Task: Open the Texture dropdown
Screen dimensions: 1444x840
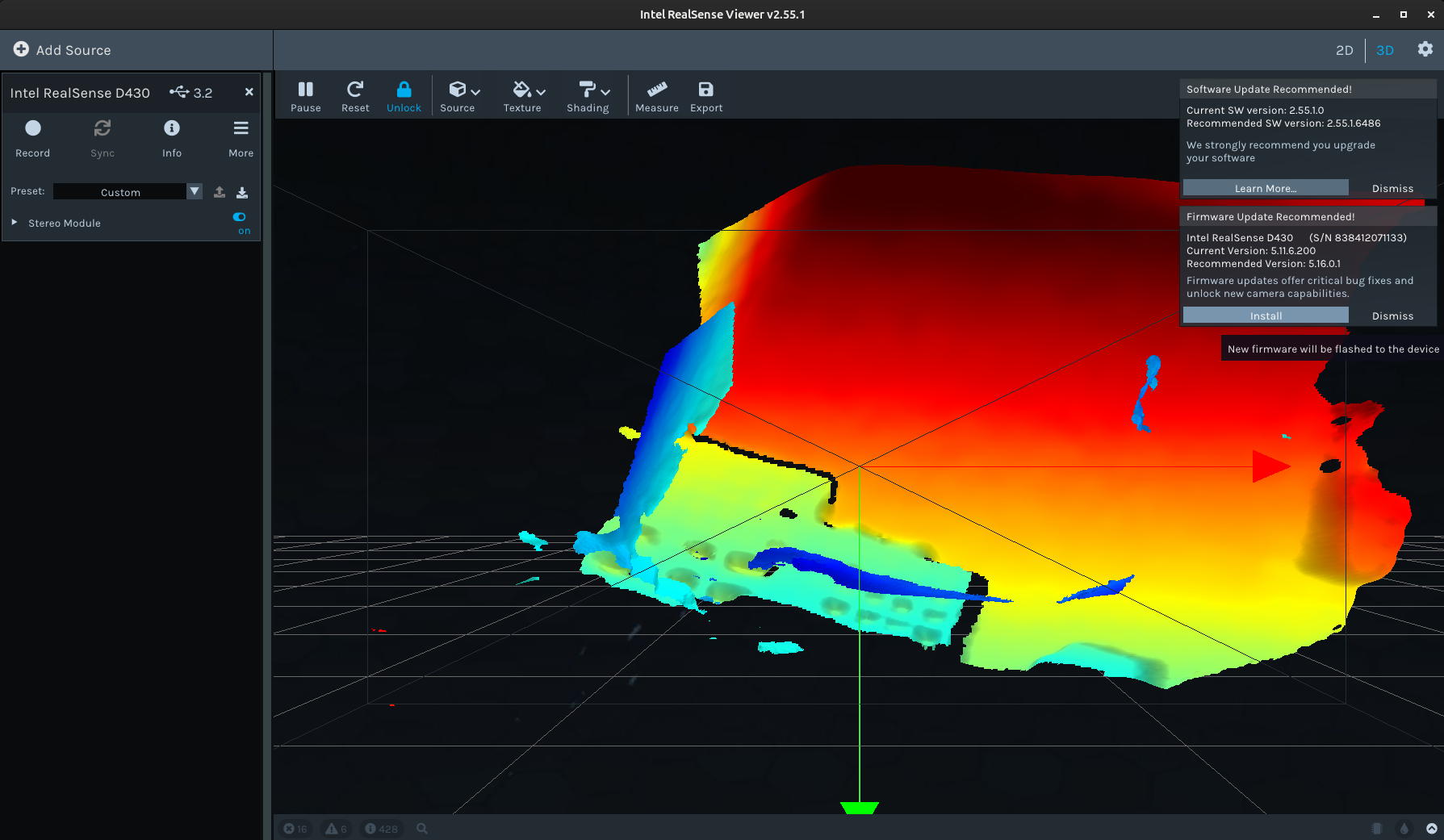Action: click(x=529, y=96)
